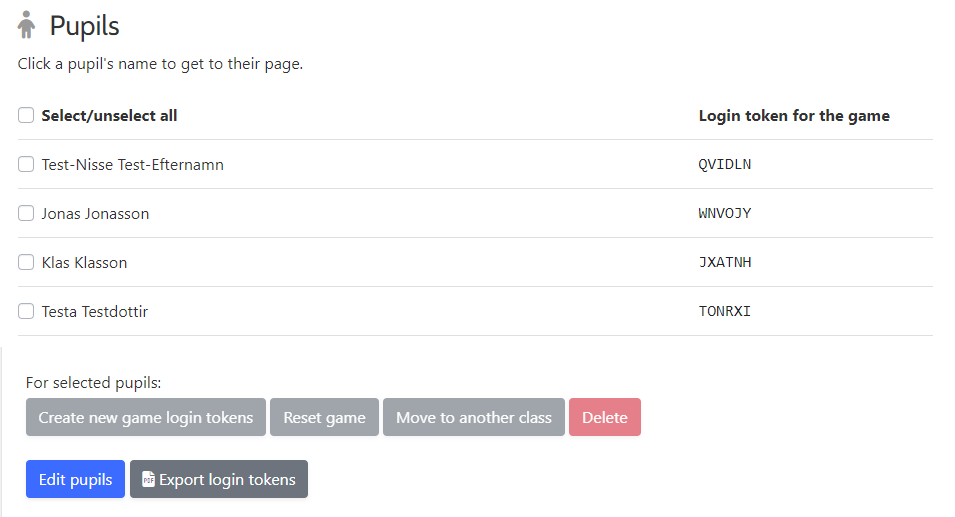This screenshot has height=517, width=955.
Task: Click the login token WNVOJY
Action: [x=725, y=213]
